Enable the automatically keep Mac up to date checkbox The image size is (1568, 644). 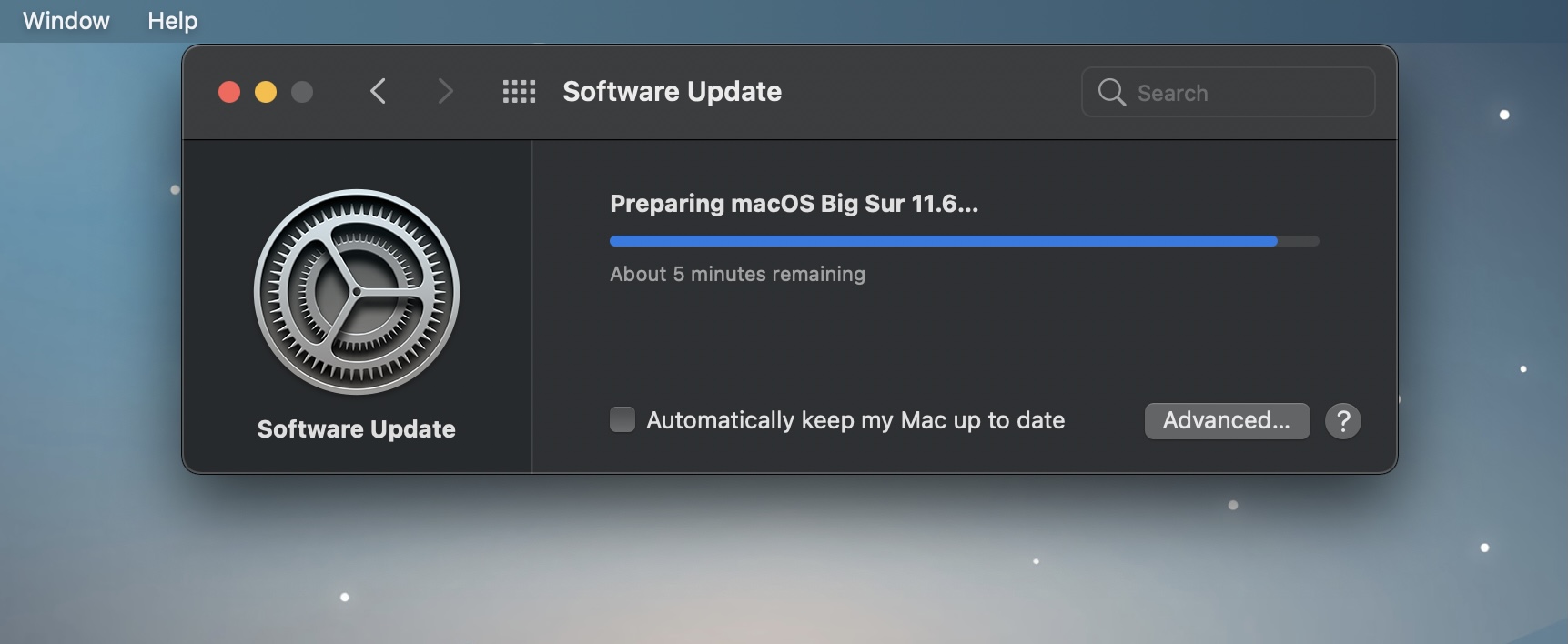[622, 419]
